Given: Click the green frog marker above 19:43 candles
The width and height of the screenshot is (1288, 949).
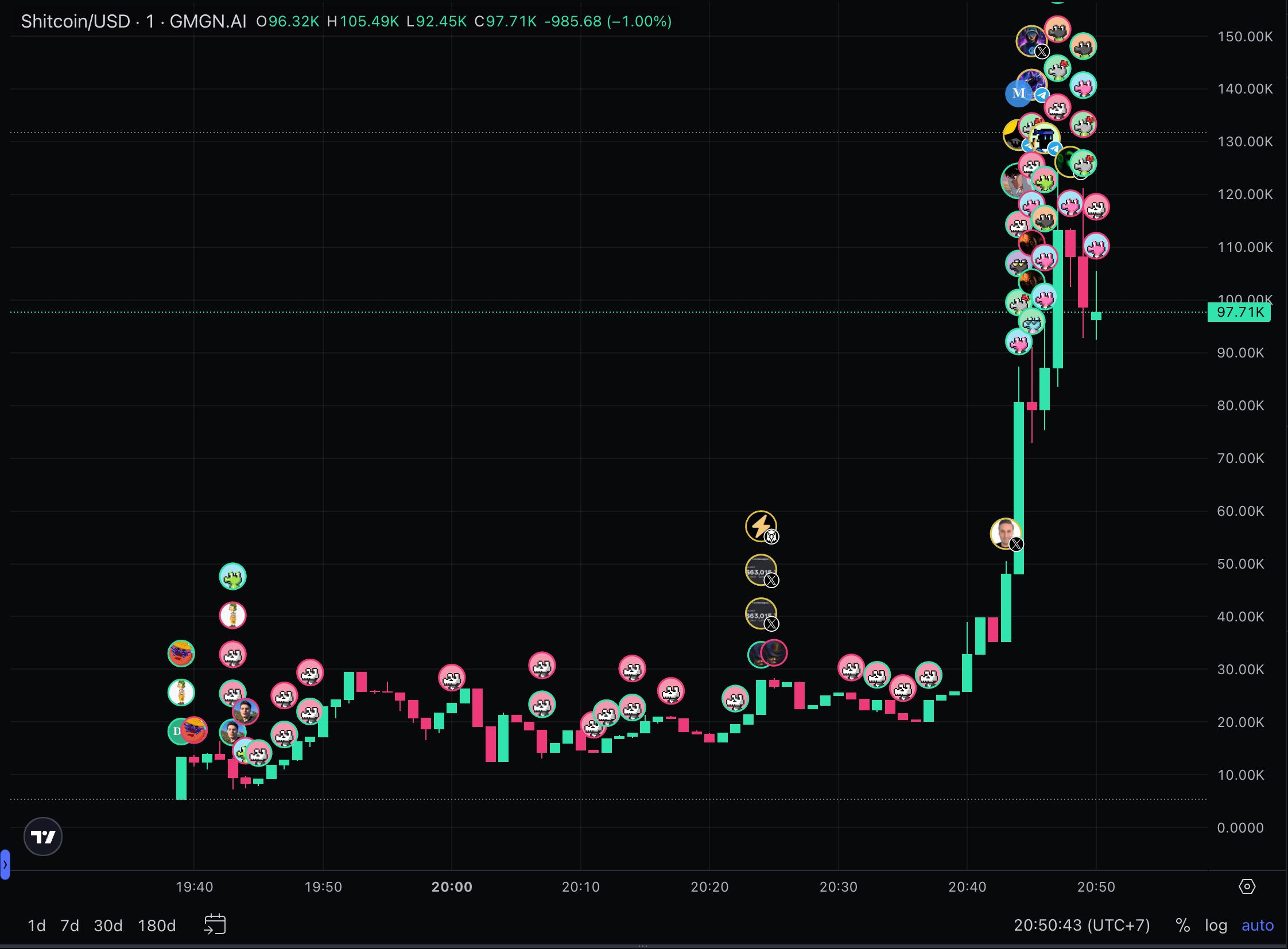Looking at the screenshot, I should [233, 576].
